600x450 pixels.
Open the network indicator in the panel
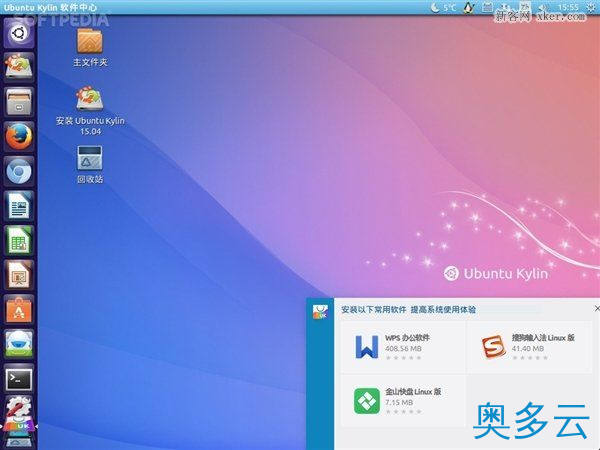(506, 7)
